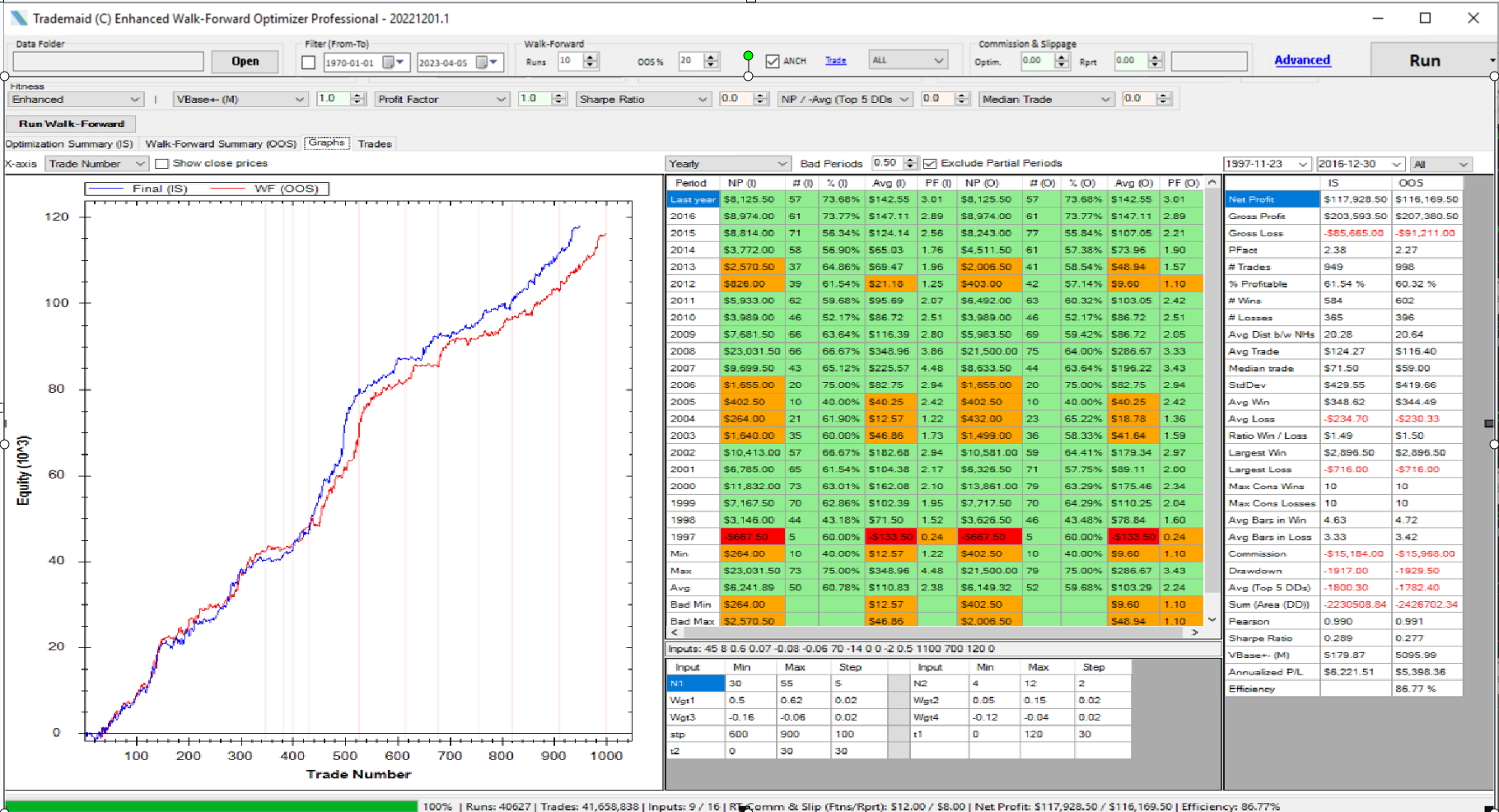Open the Yearly period dropdown
Image resolution: width=1499 pixels, height=812 pixels.
(782, 164)
